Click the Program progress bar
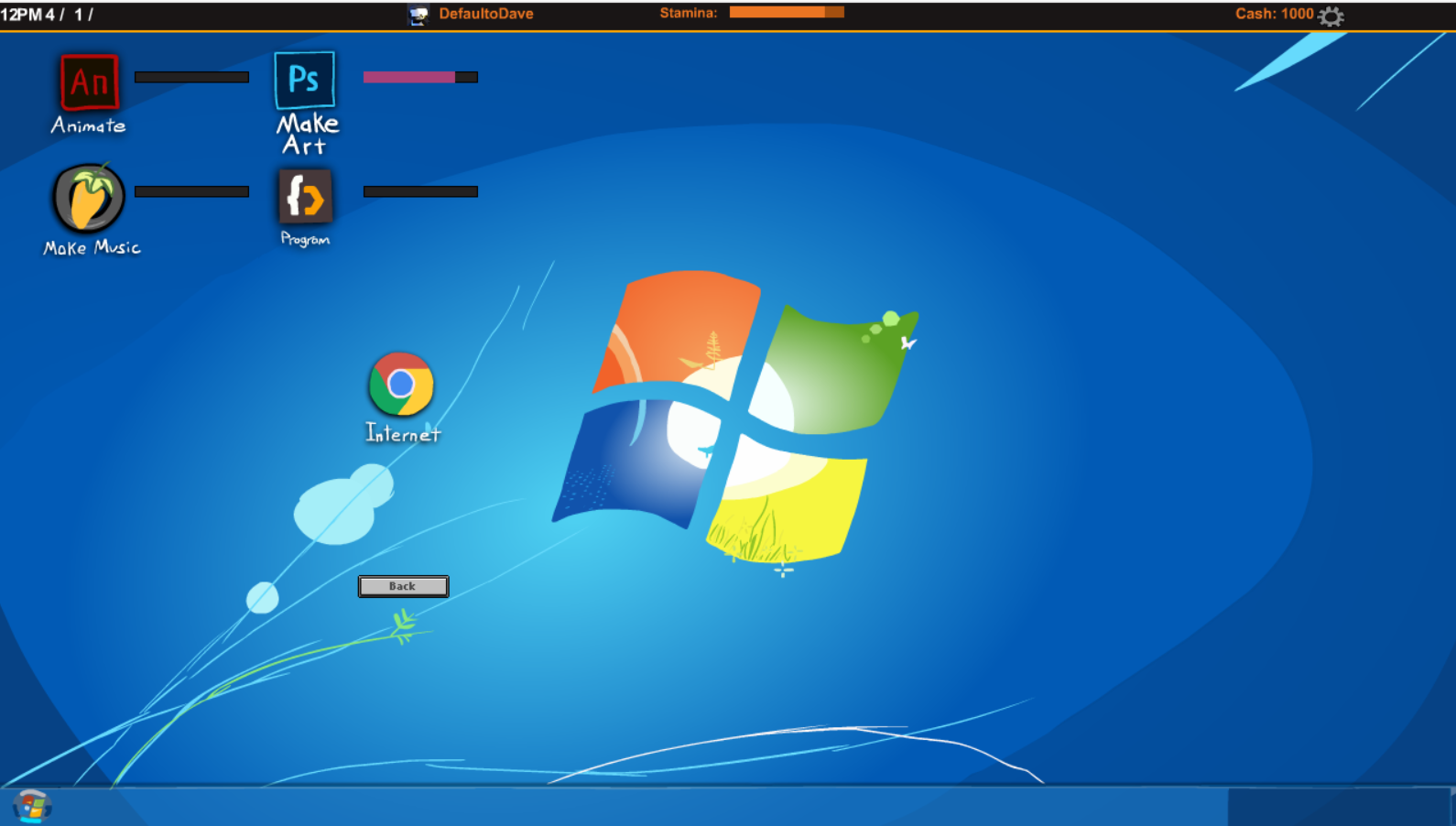Viewport: 1456px width, 826px height. click(420, 191)
